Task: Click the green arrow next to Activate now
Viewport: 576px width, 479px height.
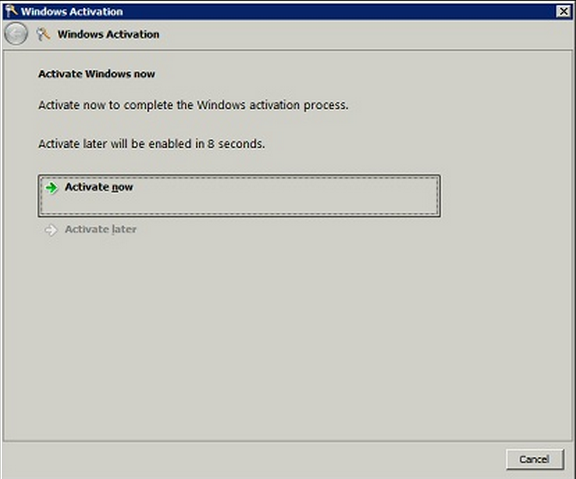Action: [x=52, y=188]
